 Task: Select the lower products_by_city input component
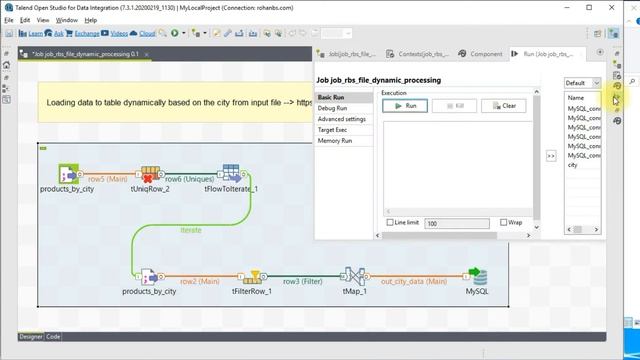pos(149,277)
